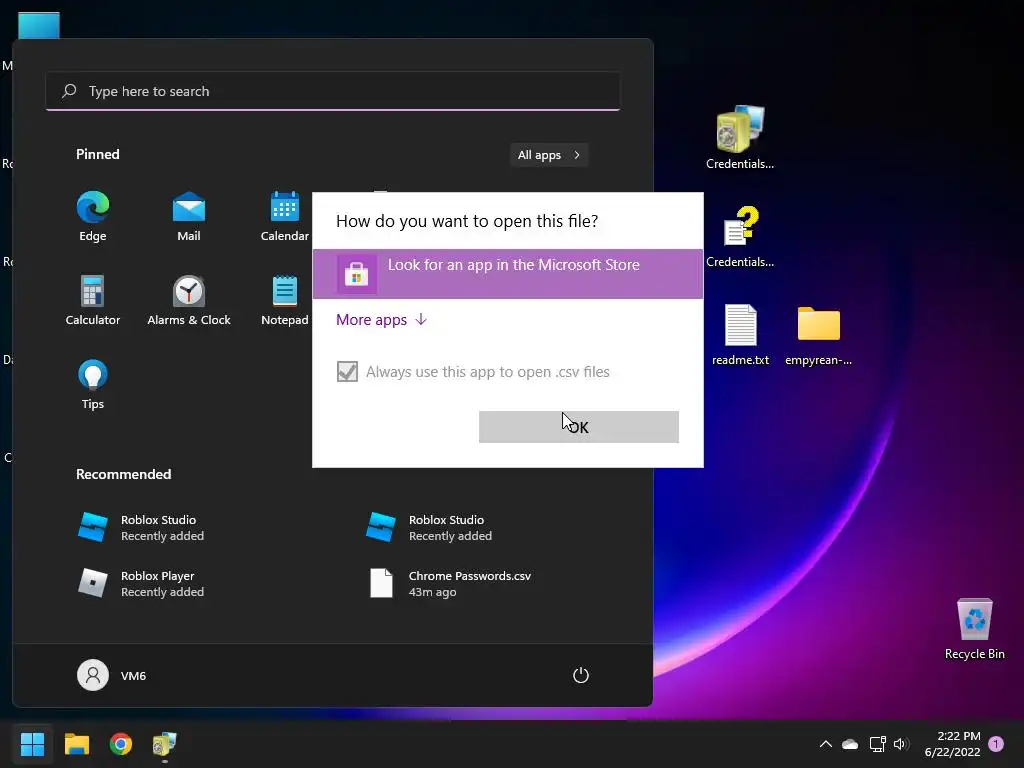Click the network tray icon
This screenshot has height=768, width=1024.
[x=877, y=744]
